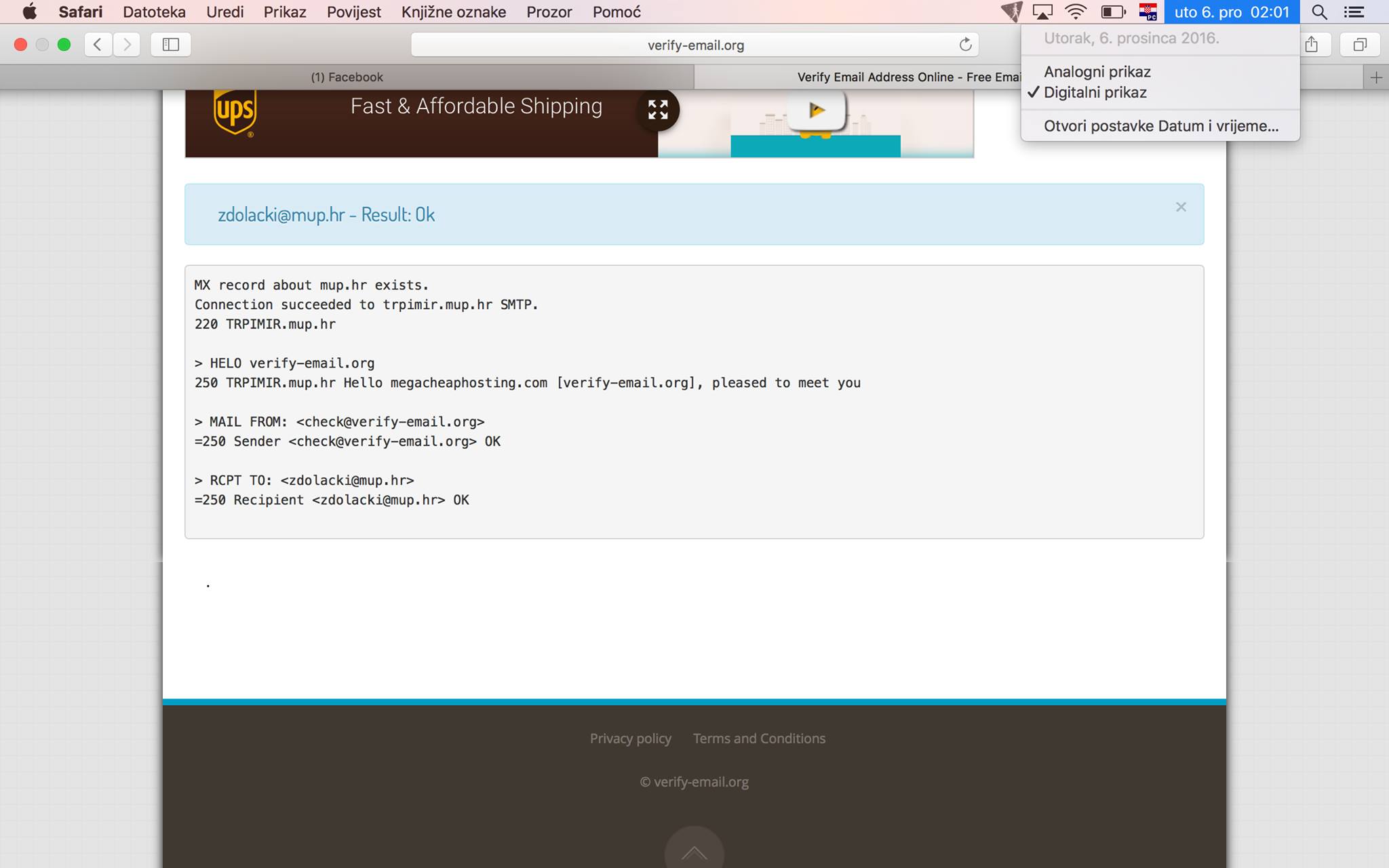Expand the UPS ad fullscreen icon

pyautogui.click(x=657, y=109)
